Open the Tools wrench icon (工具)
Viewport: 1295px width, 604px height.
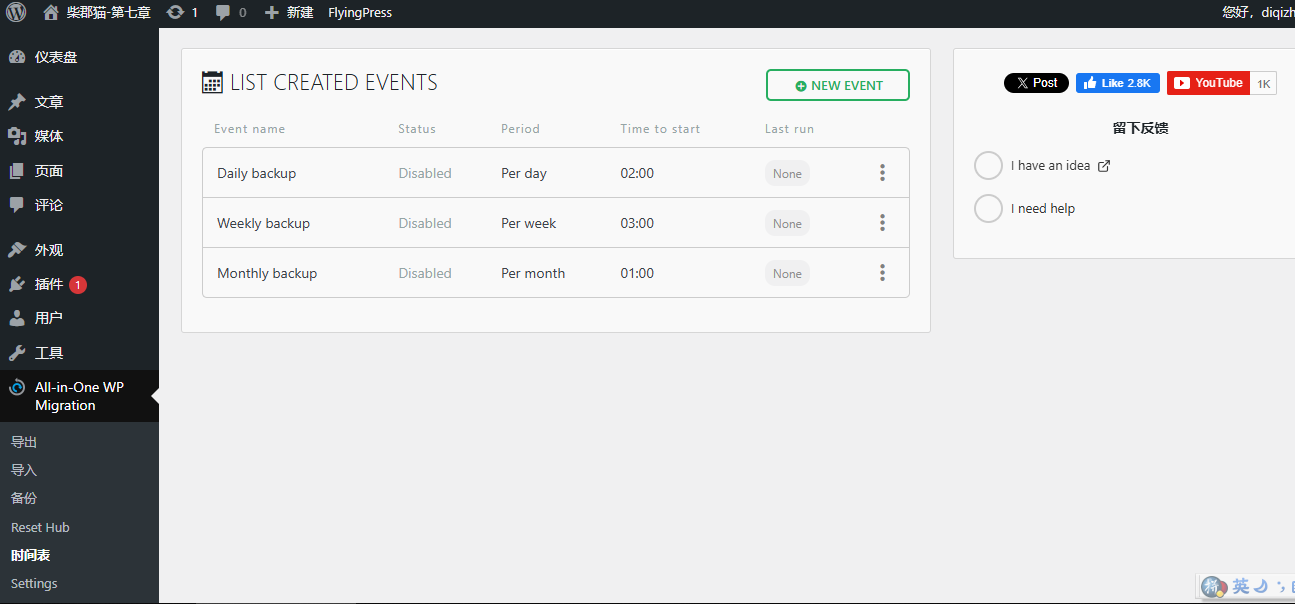(x=17, y=353)
